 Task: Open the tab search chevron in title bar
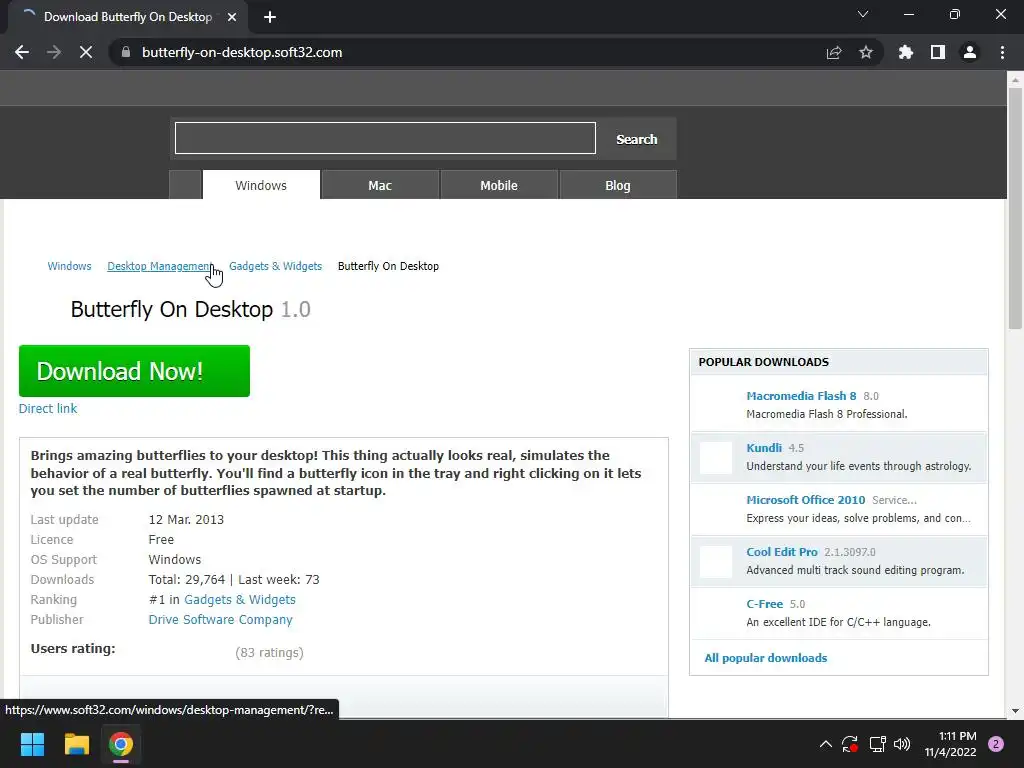863,14
